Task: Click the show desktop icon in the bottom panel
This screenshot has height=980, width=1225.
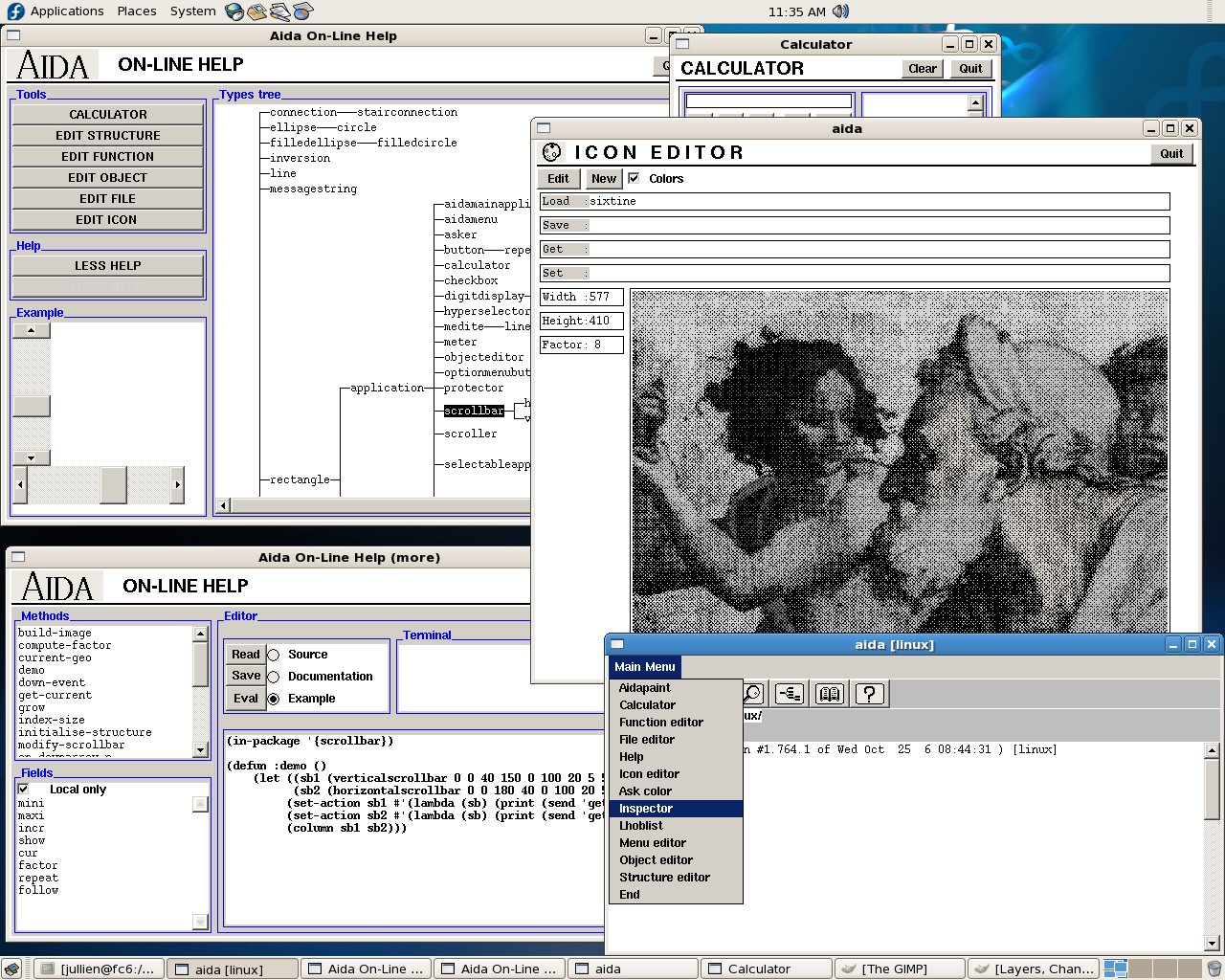Action: click(x=11, y=969)
